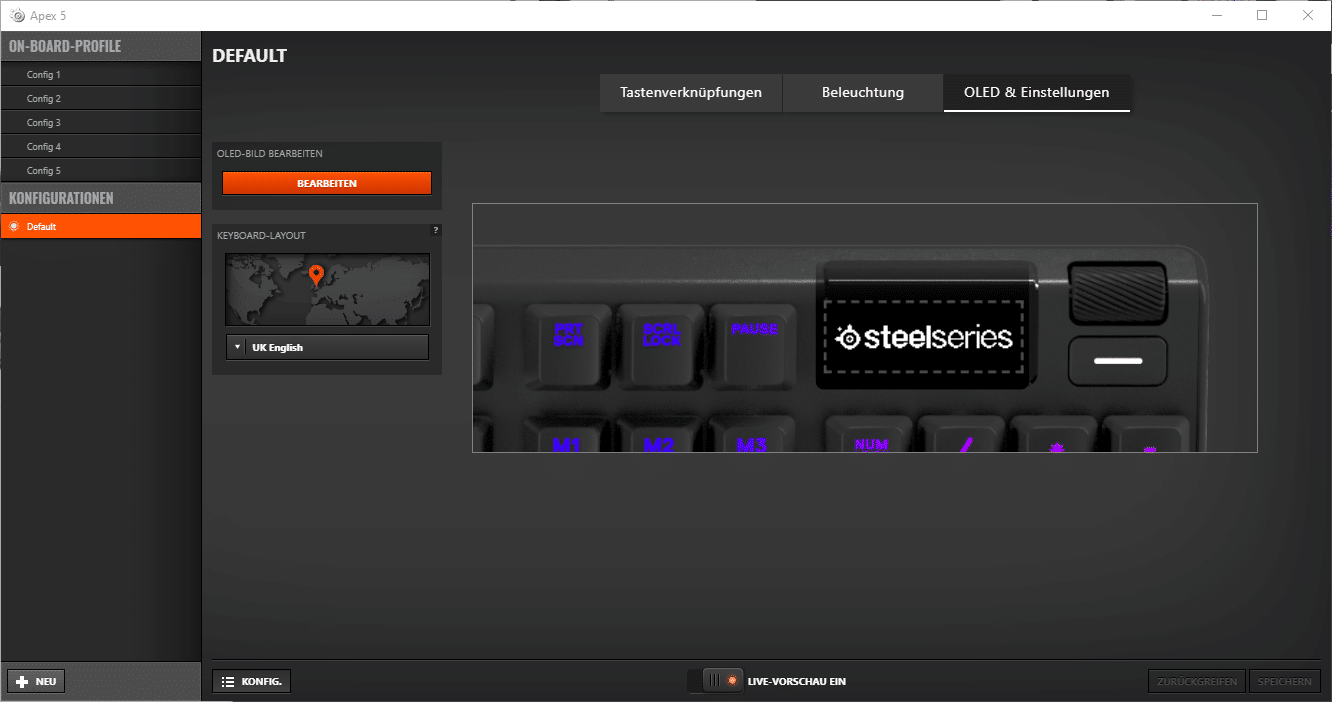The width and height of the screenshot is (1332, 702).
Task: Select the Default configuration entry
Action: click(x=100, y=227)
